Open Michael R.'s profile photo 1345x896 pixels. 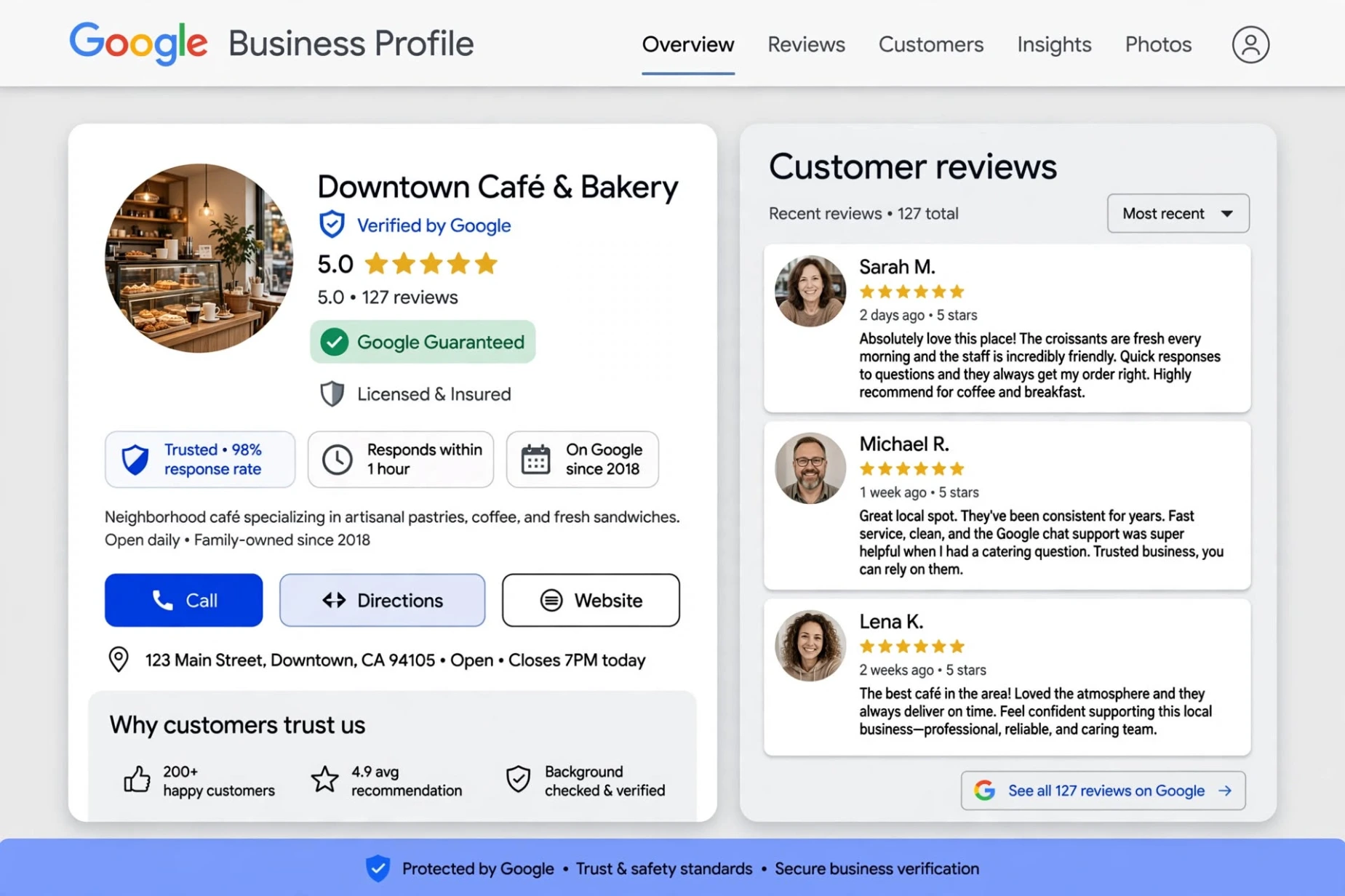pos(810,468)
